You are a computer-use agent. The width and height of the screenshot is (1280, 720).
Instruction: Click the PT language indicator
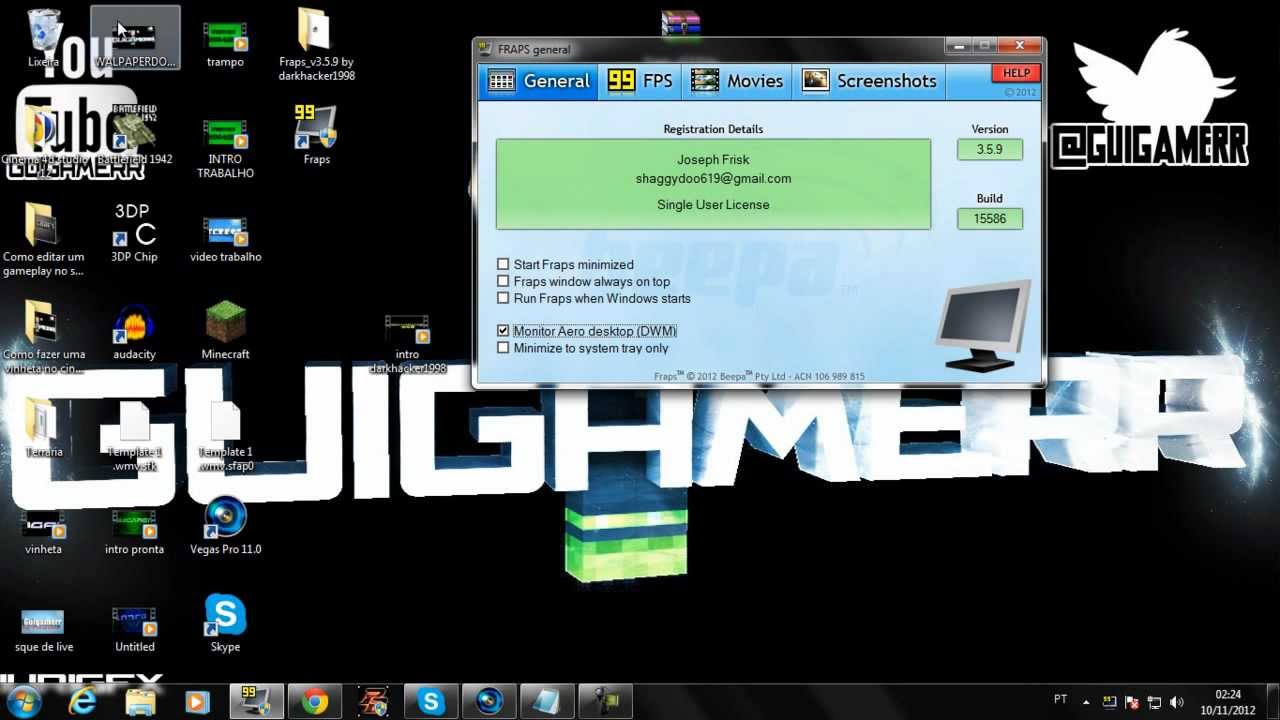coord(1060,699)
